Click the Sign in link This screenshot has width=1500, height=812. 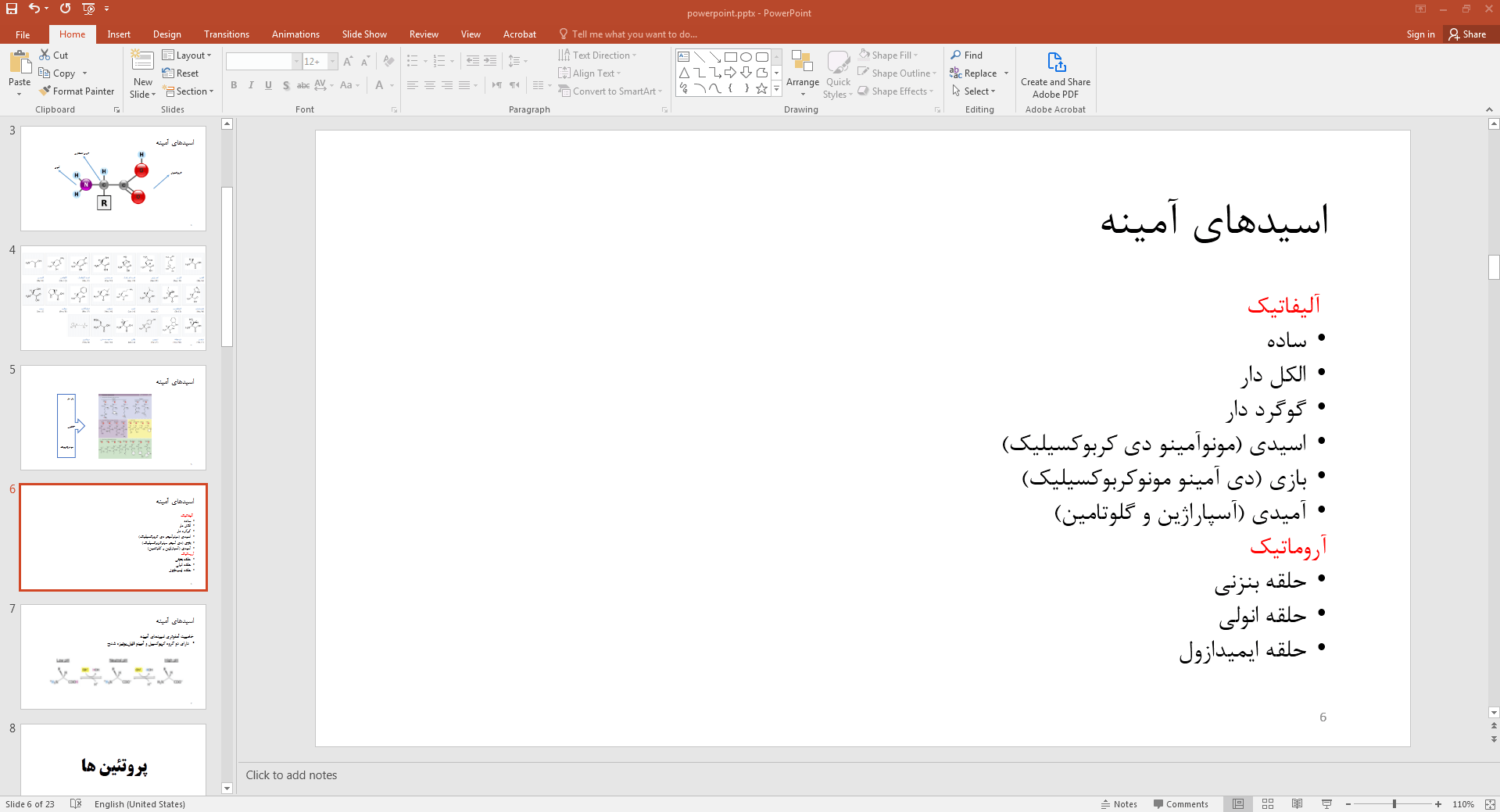tap(1420, 34)
